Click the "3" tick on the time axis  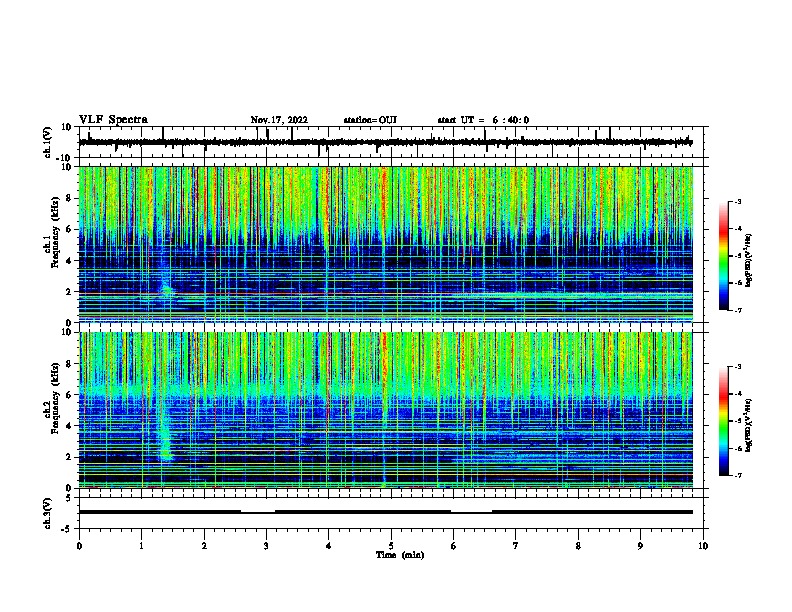tap(266, 546)
